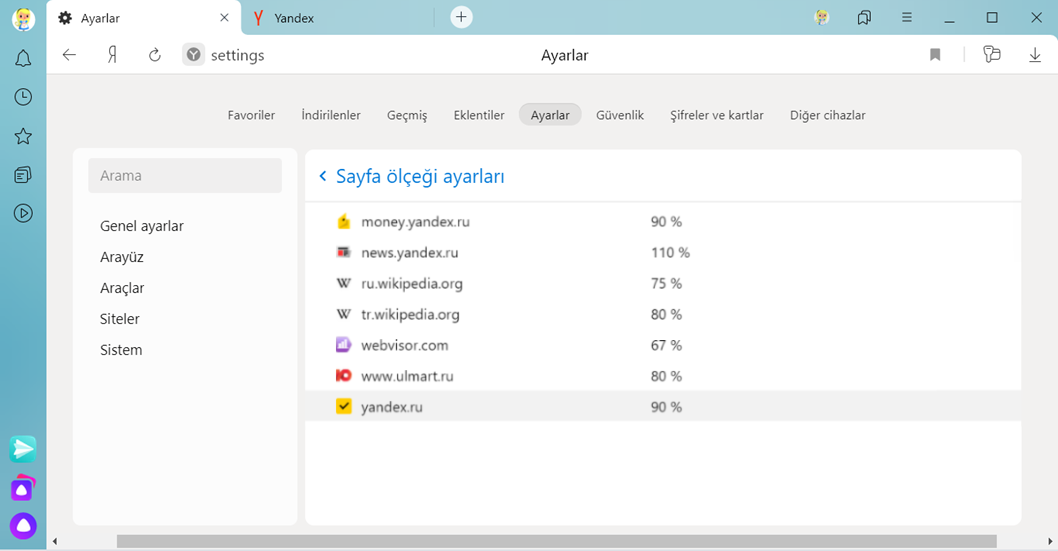This screenshot has height=551, width=1058.
Task: Click the Arama search field
Action: coord(185,175)
